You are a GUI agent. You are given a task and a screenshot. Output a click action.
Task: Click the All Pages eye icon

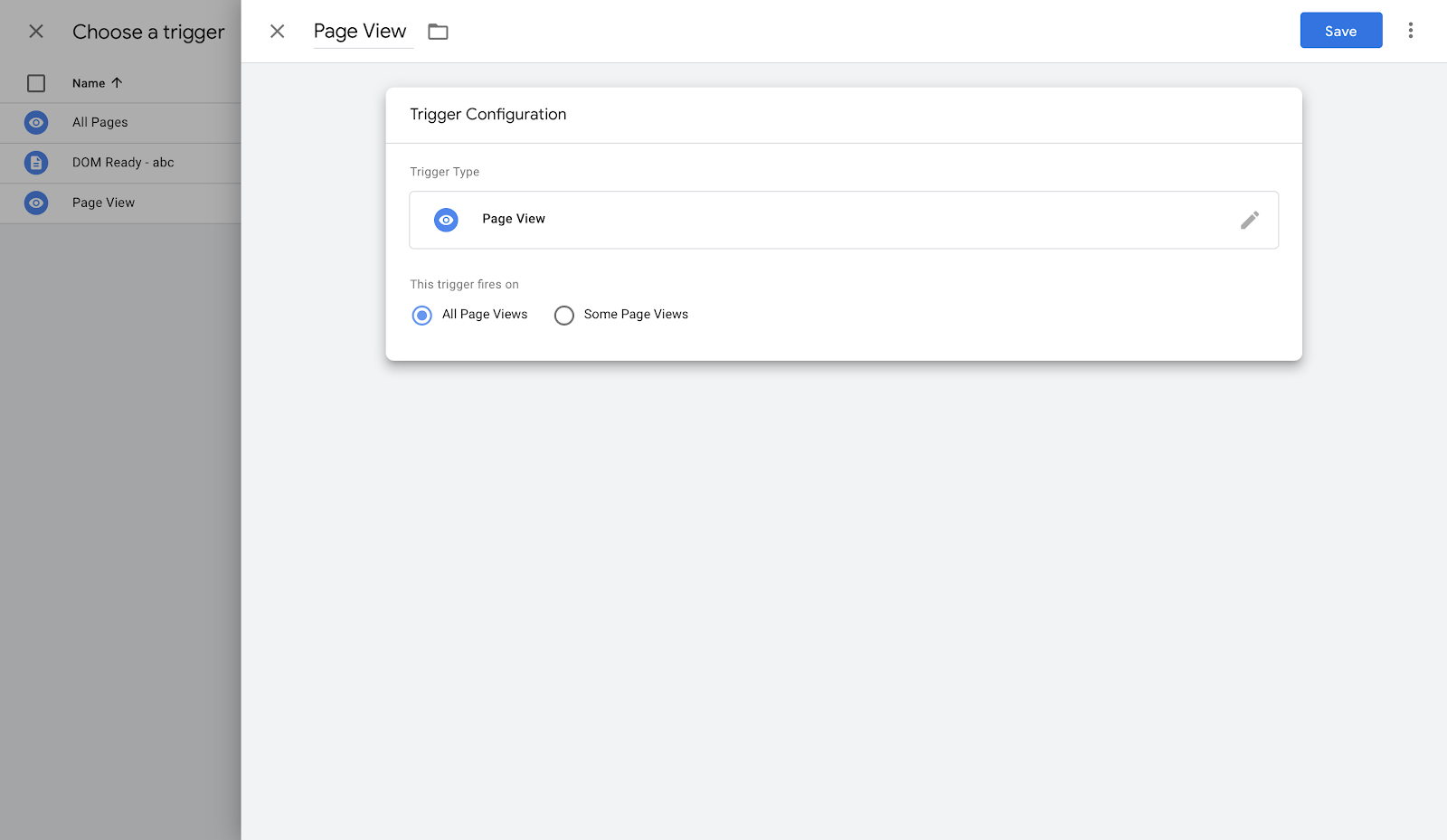tap(36, 122)
